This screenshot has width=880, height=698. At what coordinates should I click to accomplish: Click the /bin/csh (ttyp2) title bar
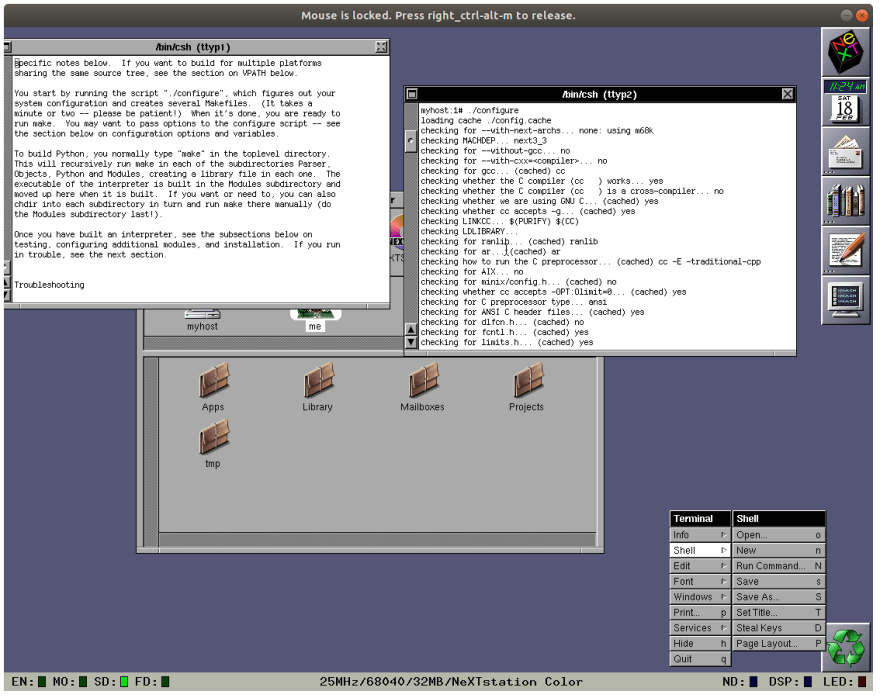600,94
